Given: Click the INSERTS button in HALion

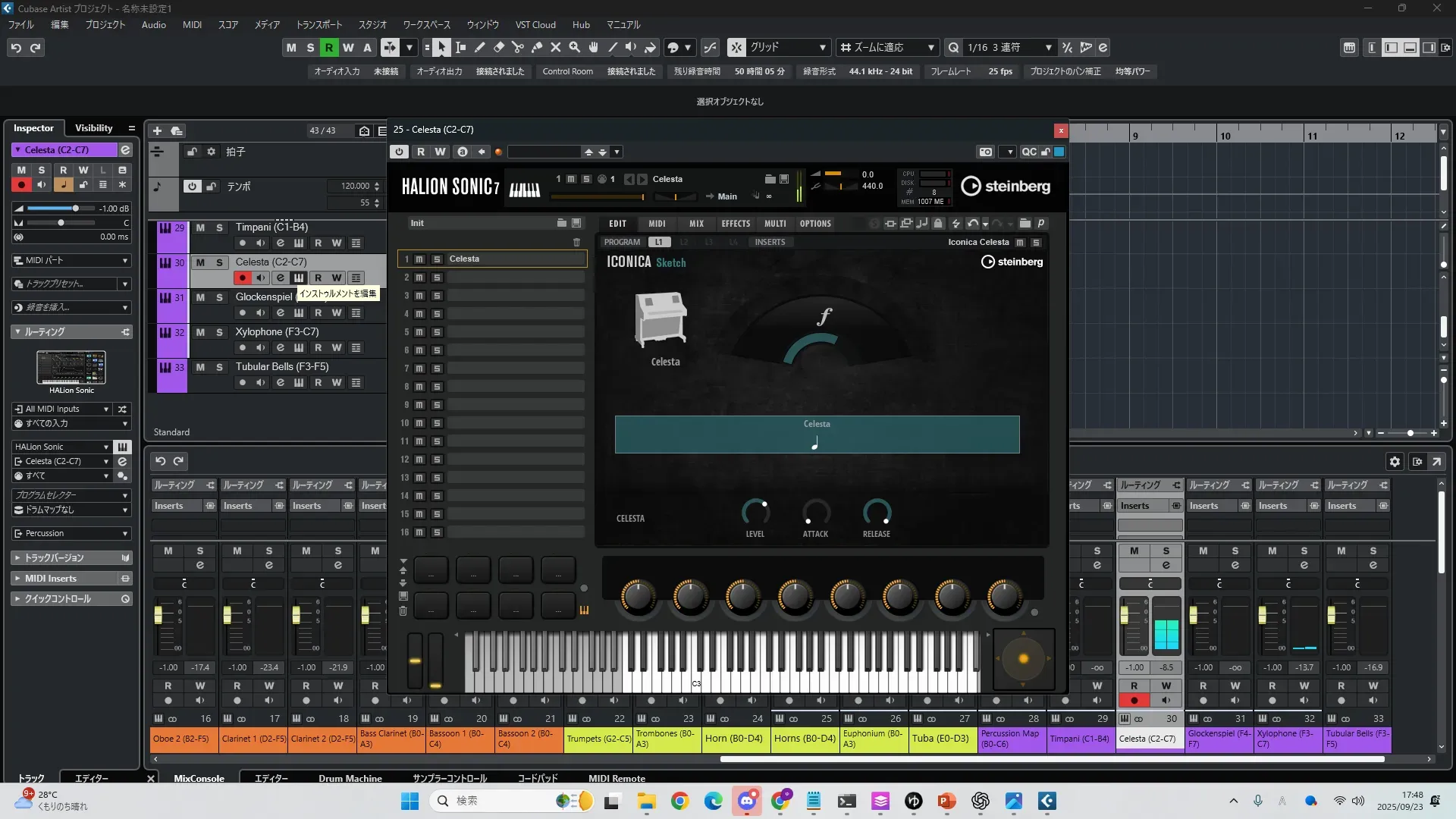Looking at the screenshot, I should [x=770, y=242].
